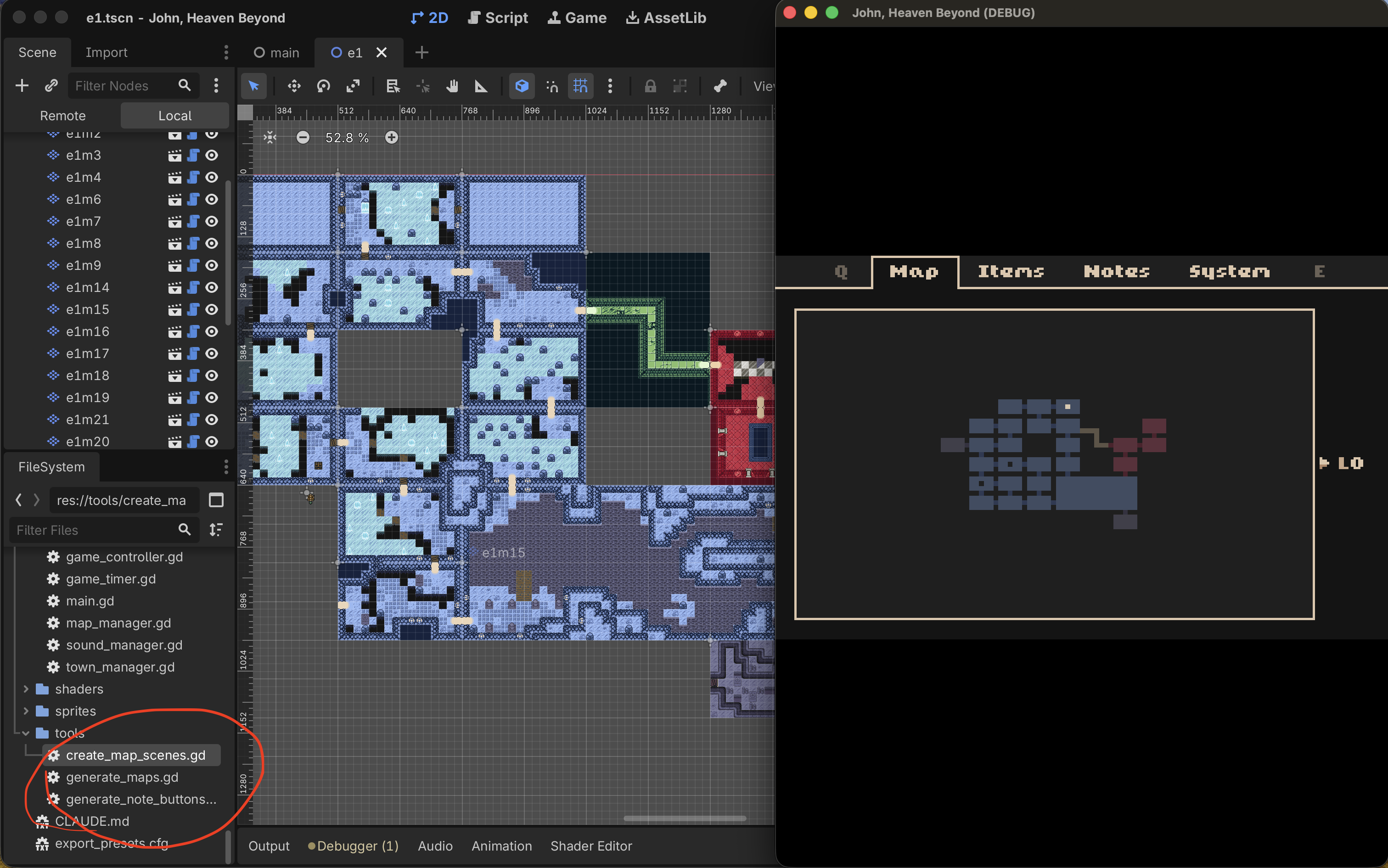
Task: Lock selected node with padlock icon
Action: point(650,86)
